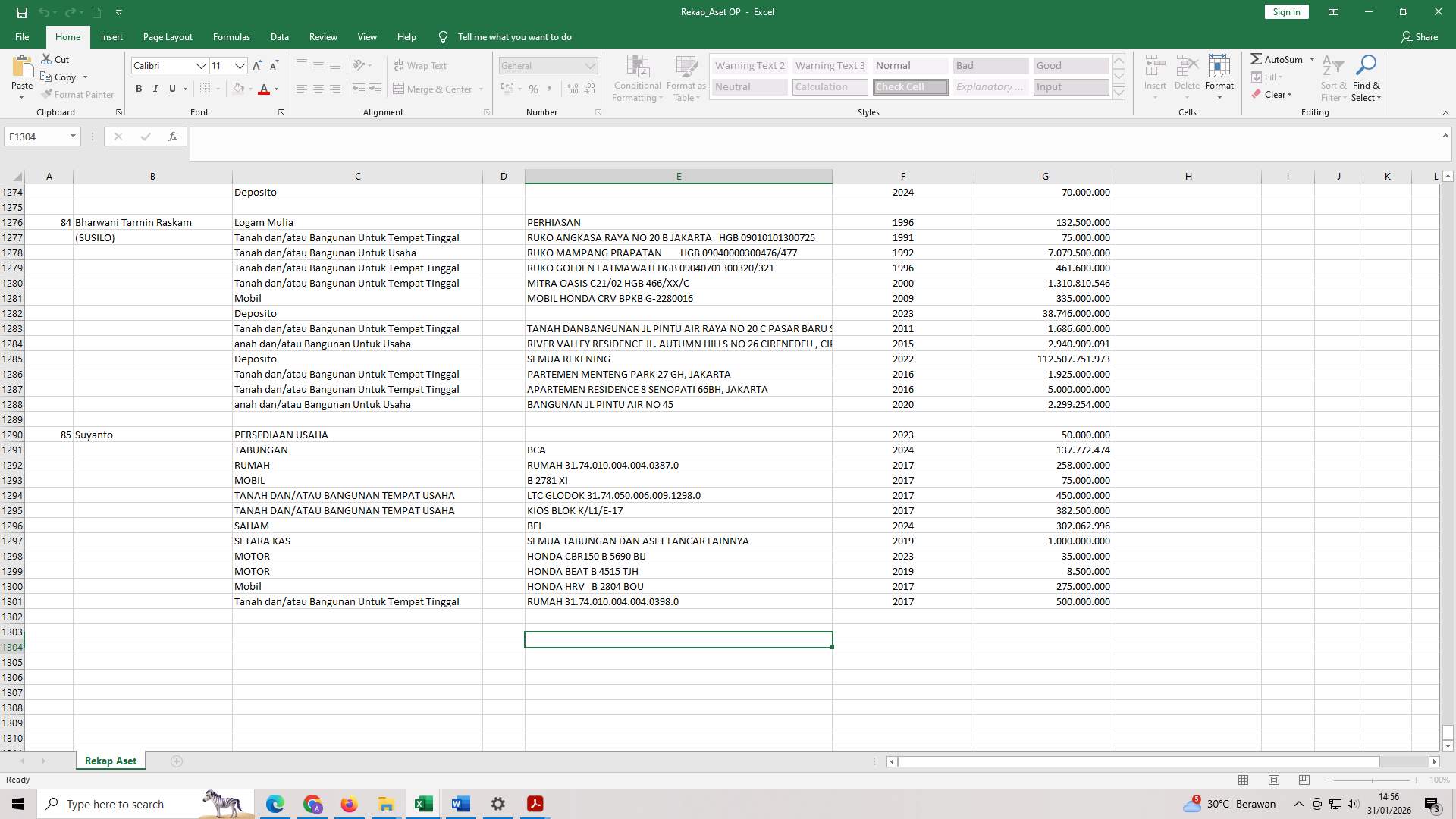Switch to the Formulas ribbon tab
Viewport: 1456px width, 819px height.
231,36
